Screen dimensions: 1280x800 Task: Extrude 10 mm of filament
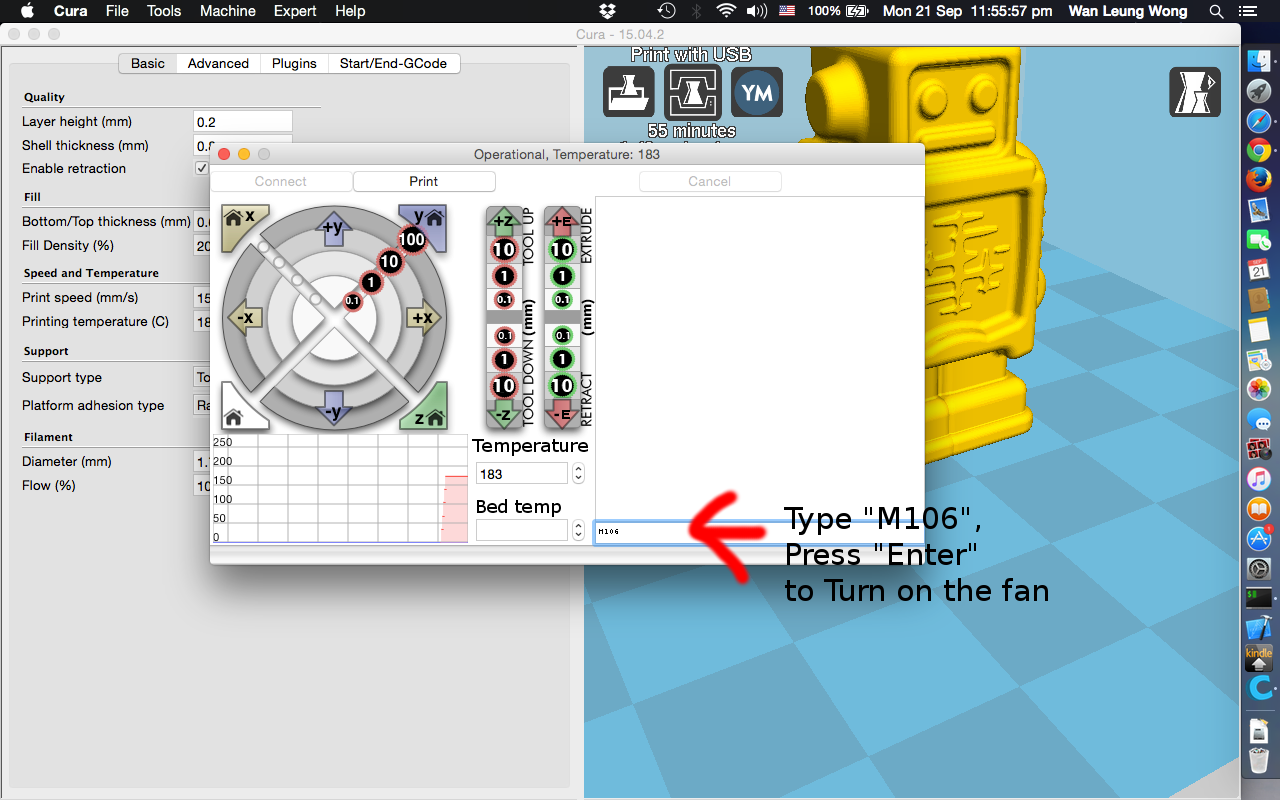[562, 250]
